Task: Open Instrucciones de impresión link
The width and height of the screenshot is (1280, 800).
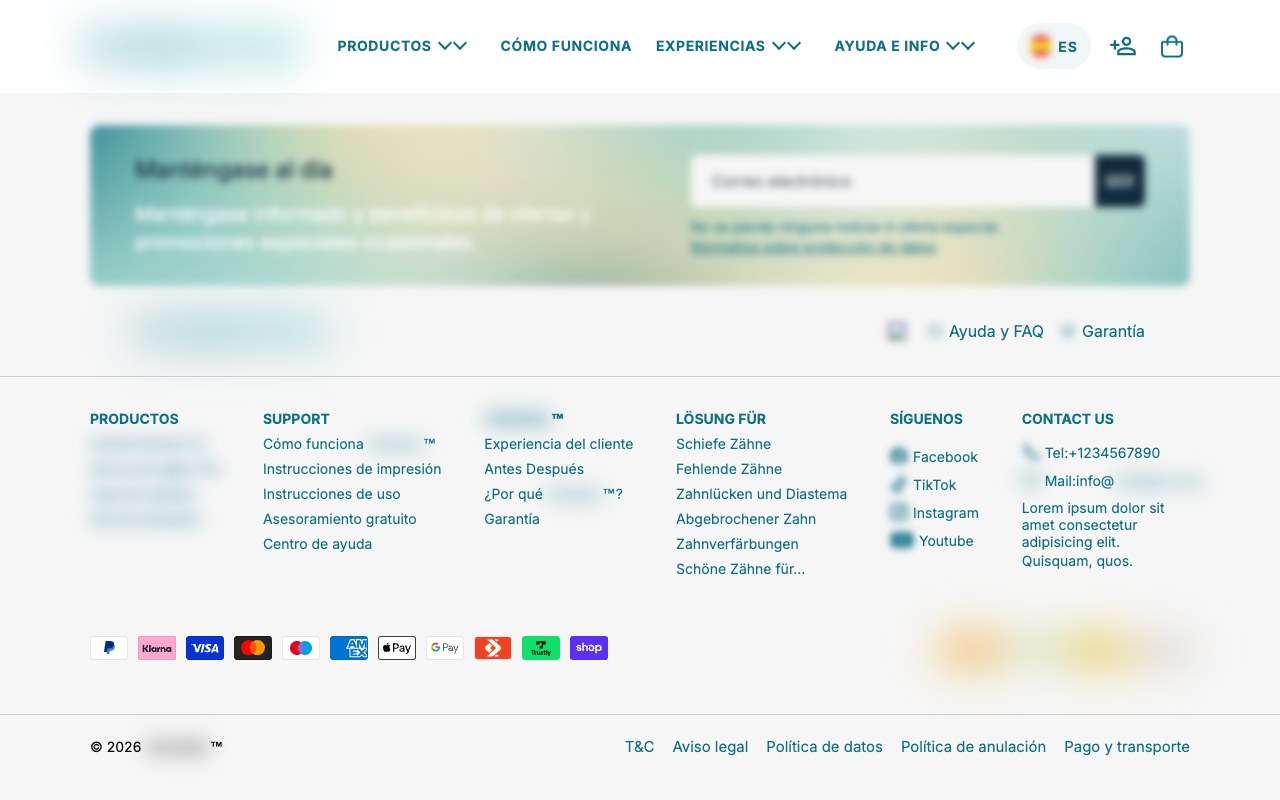Action: (x=352, y=469)
